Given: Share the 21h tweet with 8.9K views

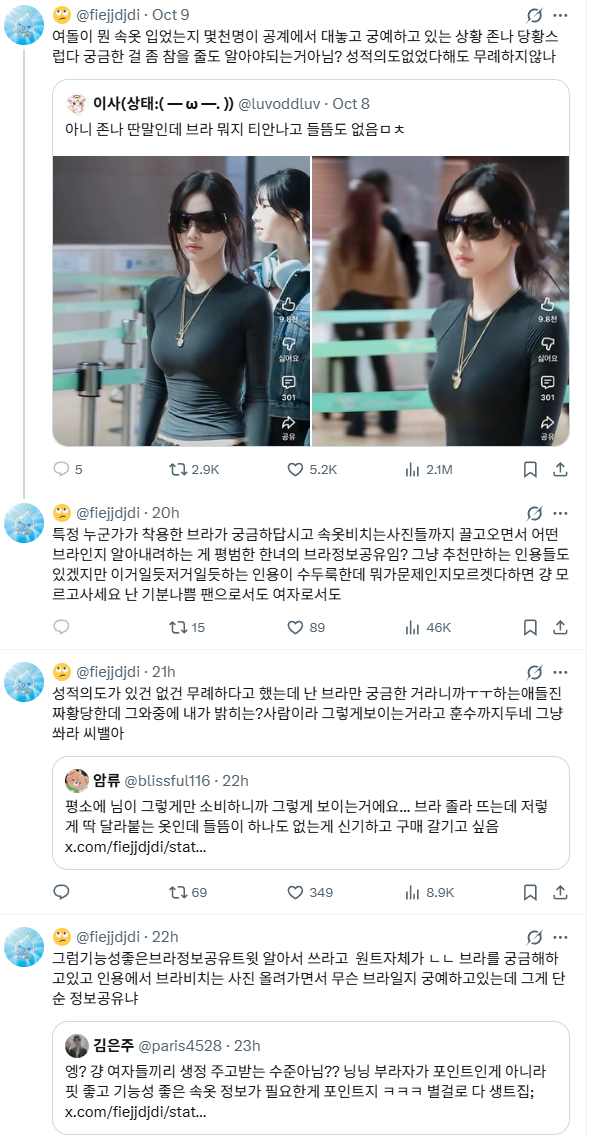Looking at the screenshot, I should [560, 892].
